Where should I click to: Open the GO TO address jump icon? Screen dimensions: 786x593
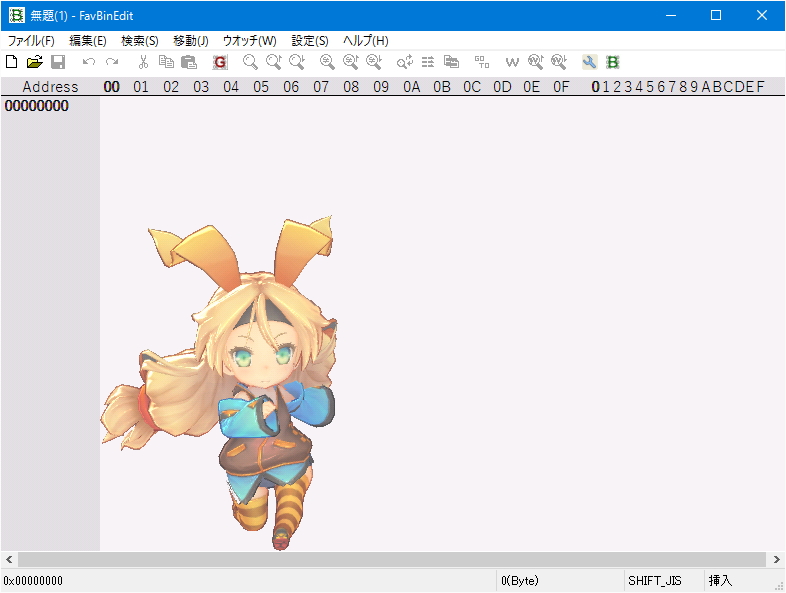(482, 62)
